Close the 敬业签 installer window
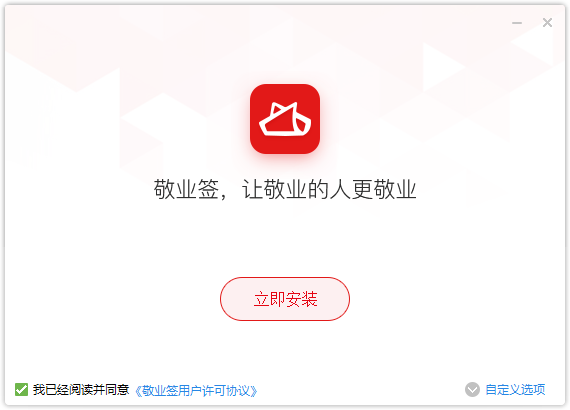 coord(547,23)
